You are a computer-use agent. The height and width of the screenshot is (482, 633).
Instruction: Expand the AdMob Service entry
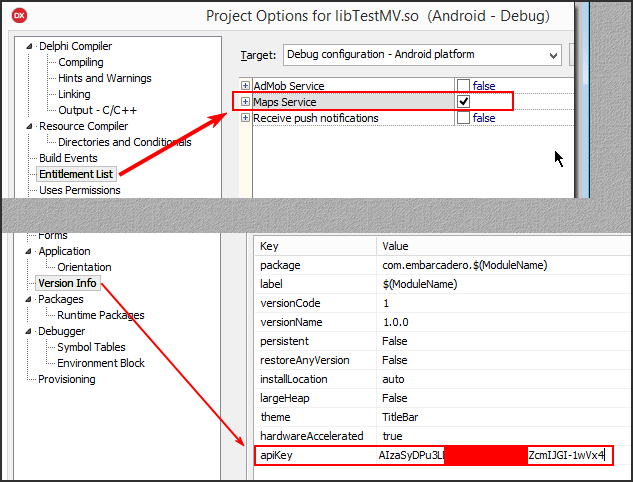[245, 86]
